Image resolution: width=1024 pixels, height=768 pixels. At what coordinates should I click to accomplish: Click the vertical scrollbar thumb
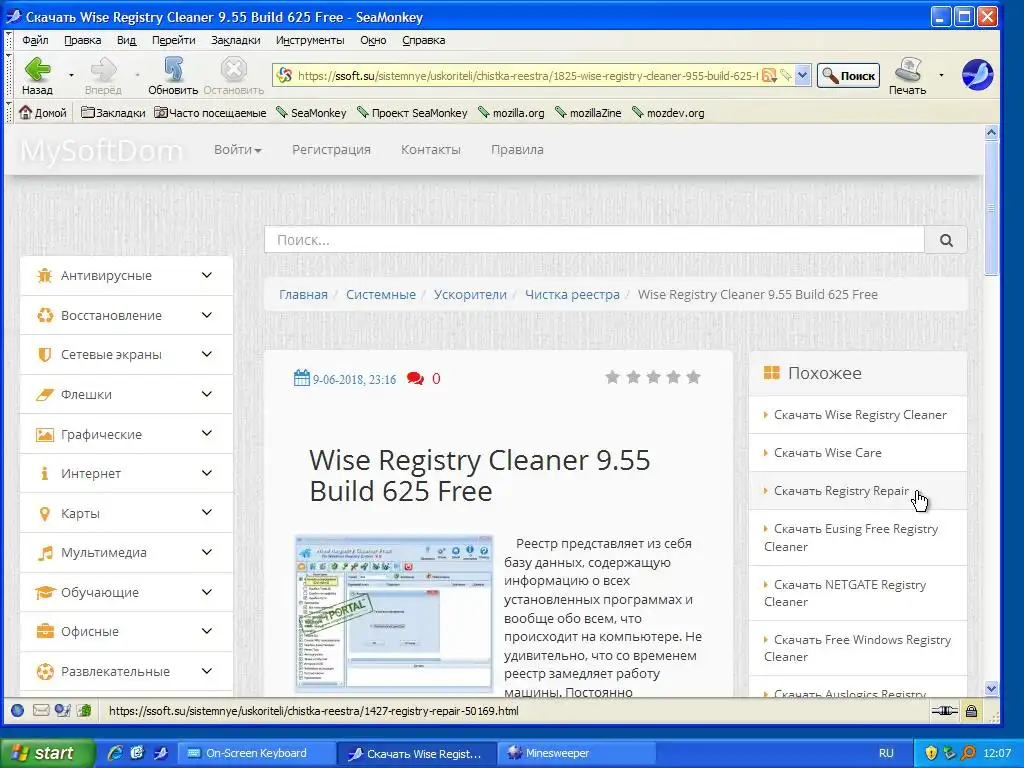991,209
